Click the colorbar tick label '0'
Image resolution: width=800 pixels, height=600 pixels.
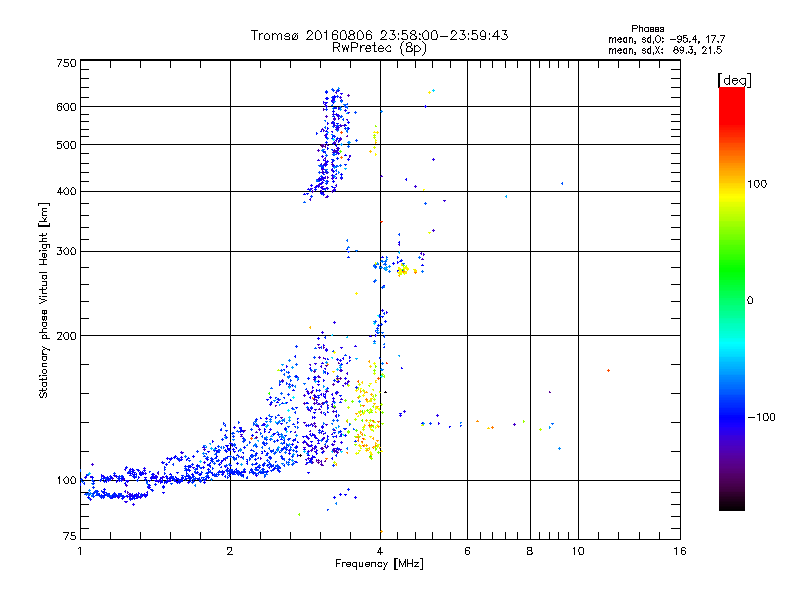click(750, 301)
